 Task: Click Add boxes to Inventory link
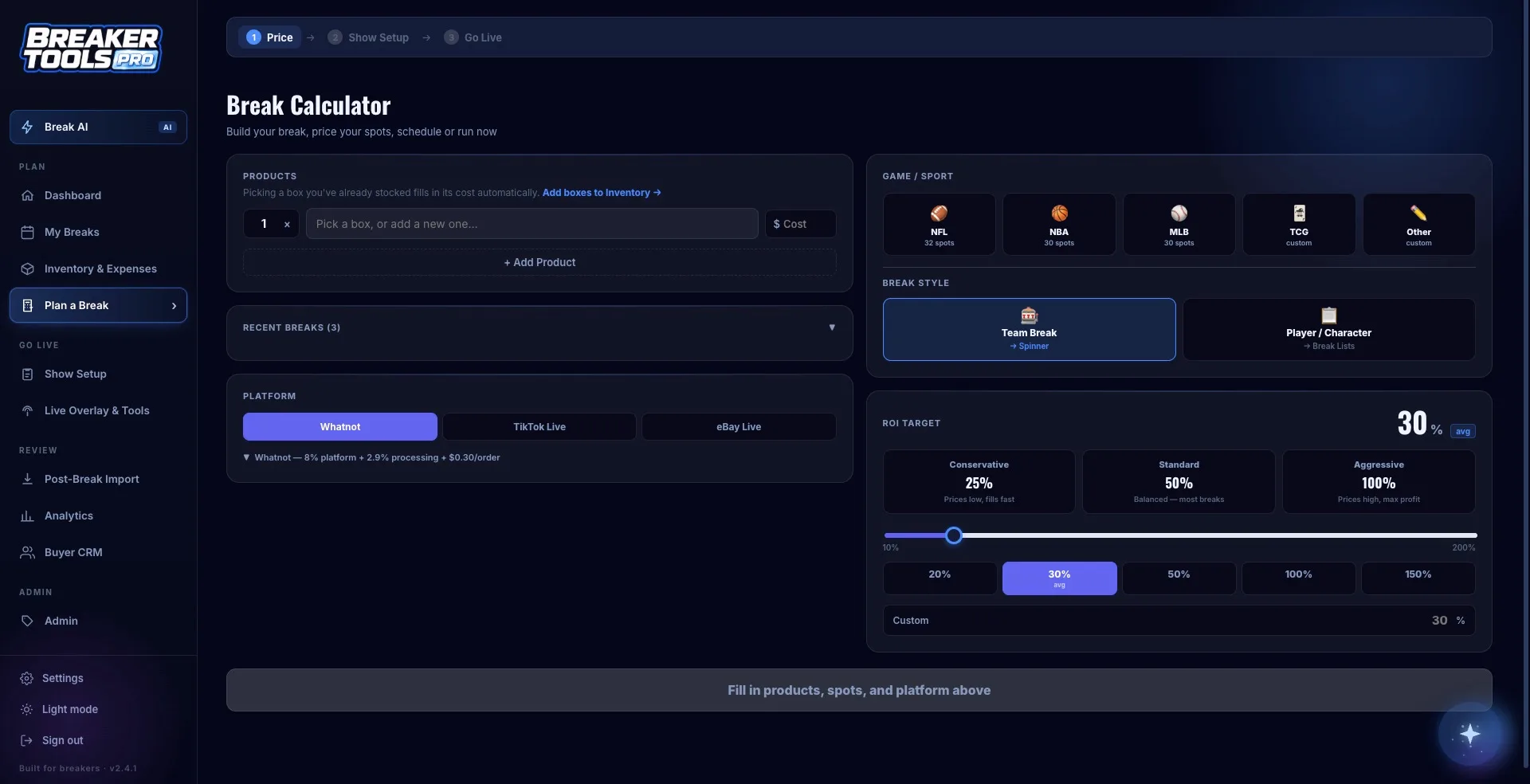tap(602, 193)
